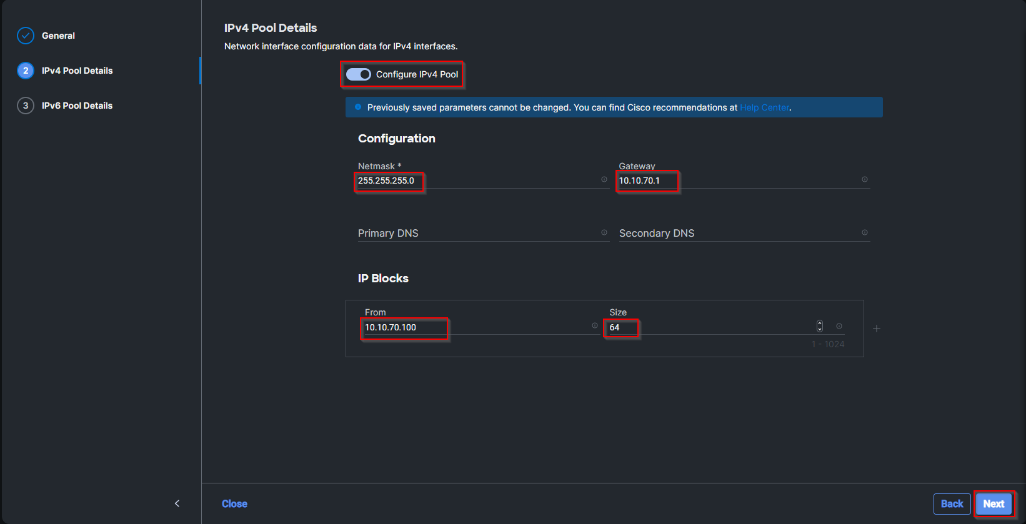Toggle the Configure IPv4 Pool switch
Viewport: 1026px width, 524px height.
click(x=358, y=74)
